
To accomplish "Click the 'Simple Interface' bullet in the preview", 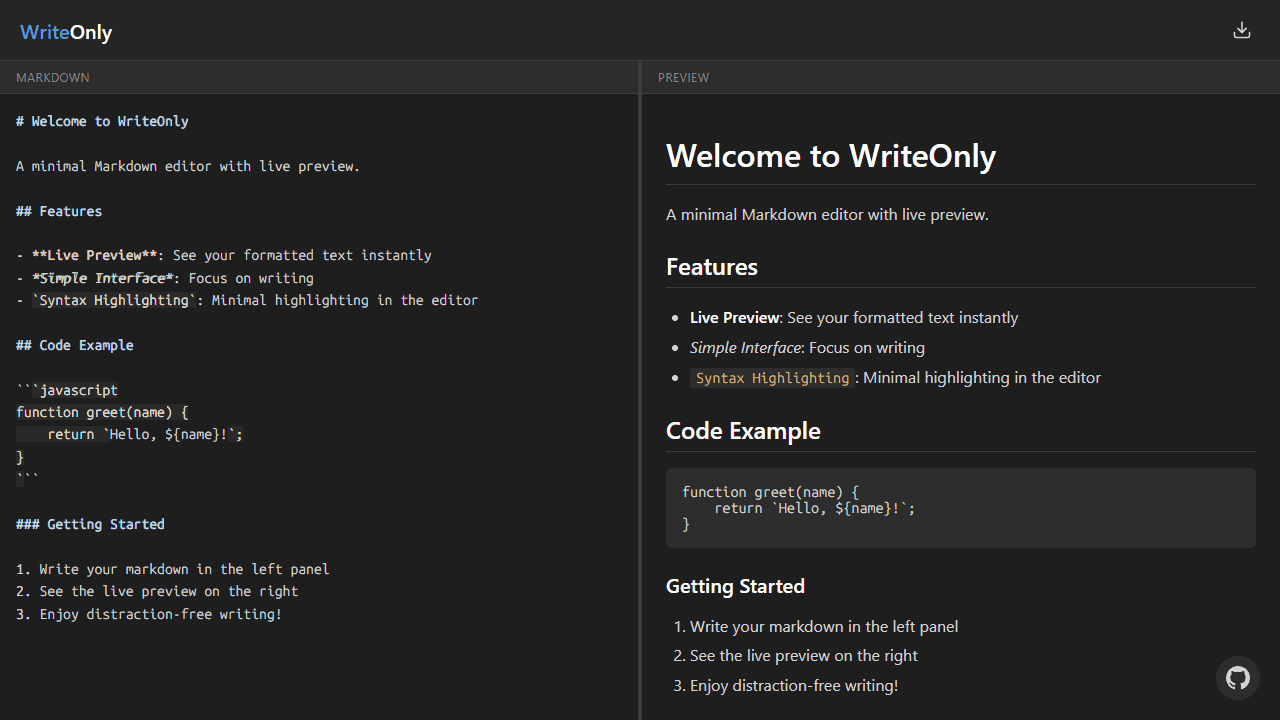I will (807, 348).
